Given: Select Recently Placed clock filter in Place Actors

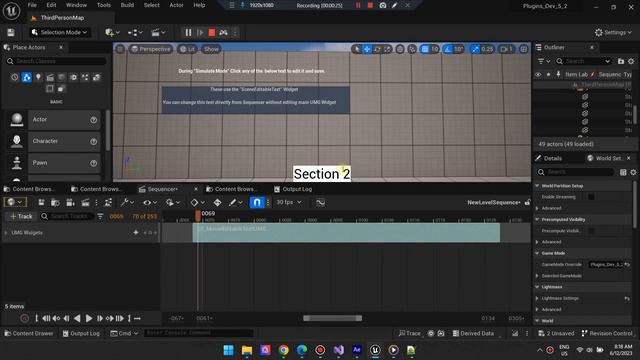Looking at the screenshot, I should click(15, 77).
